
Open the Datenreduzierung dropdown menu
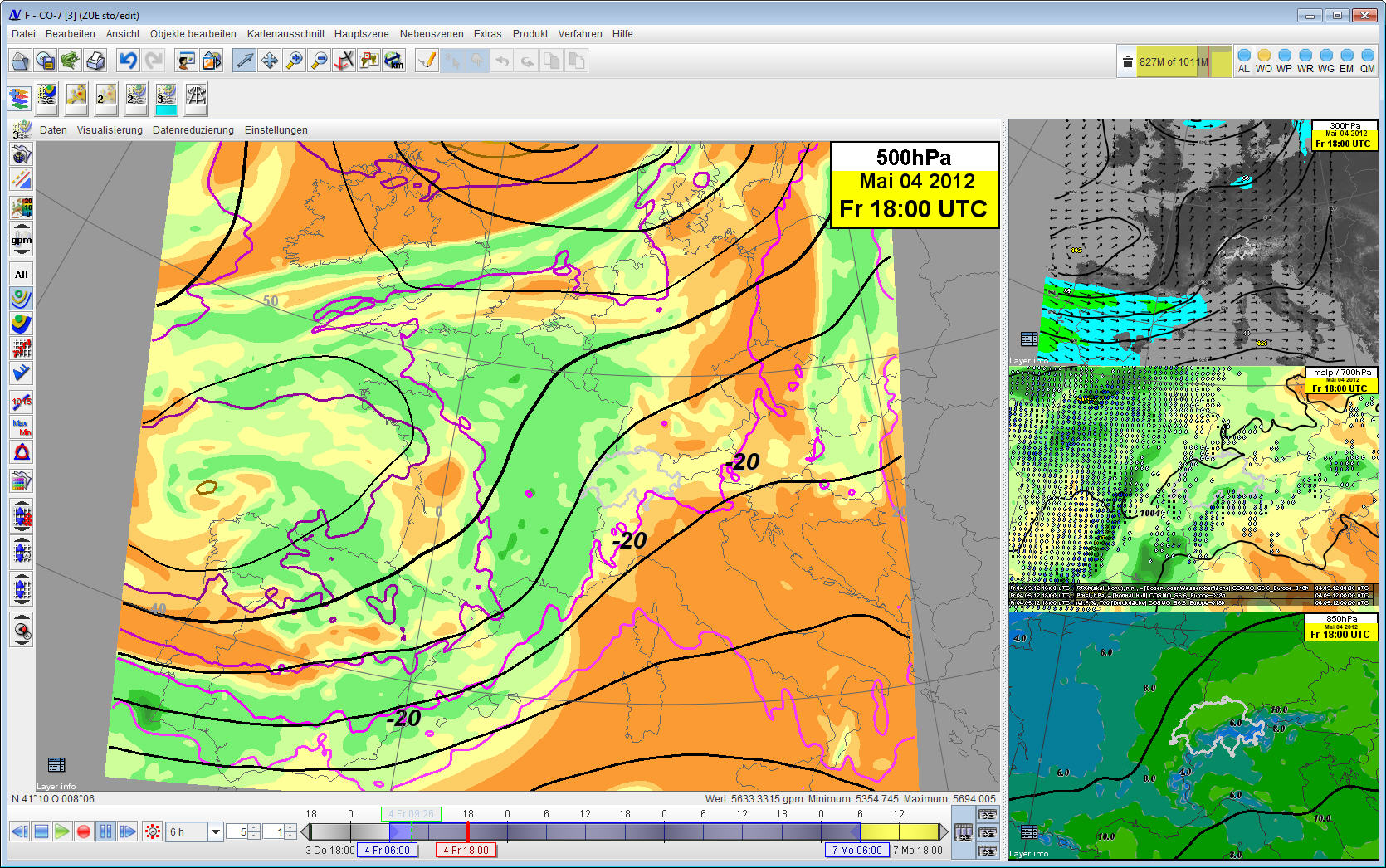[x=193, y=130]
